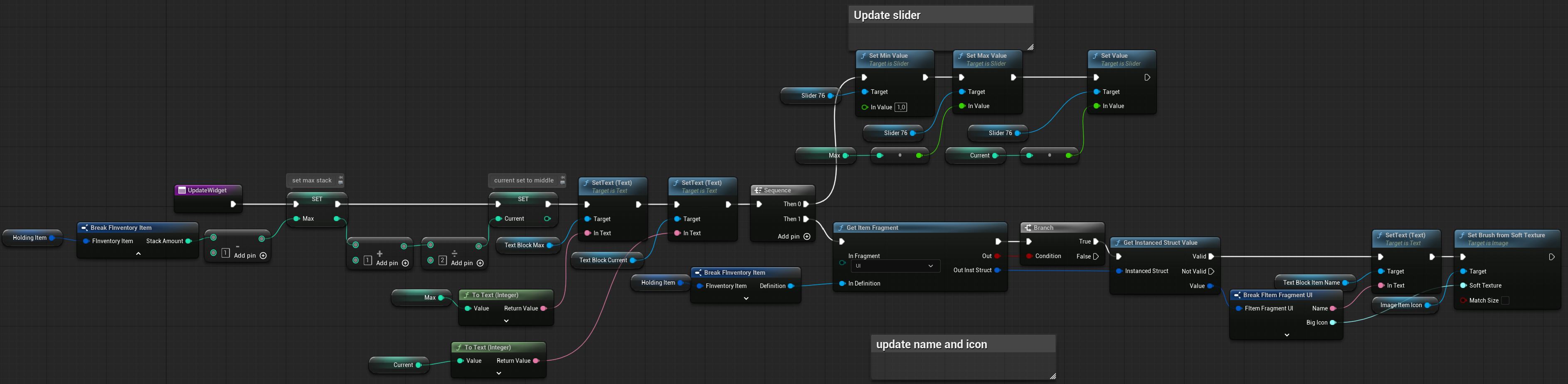
Task: Expand the Break FItem Fragment UI node
Action: [1286, 335]
